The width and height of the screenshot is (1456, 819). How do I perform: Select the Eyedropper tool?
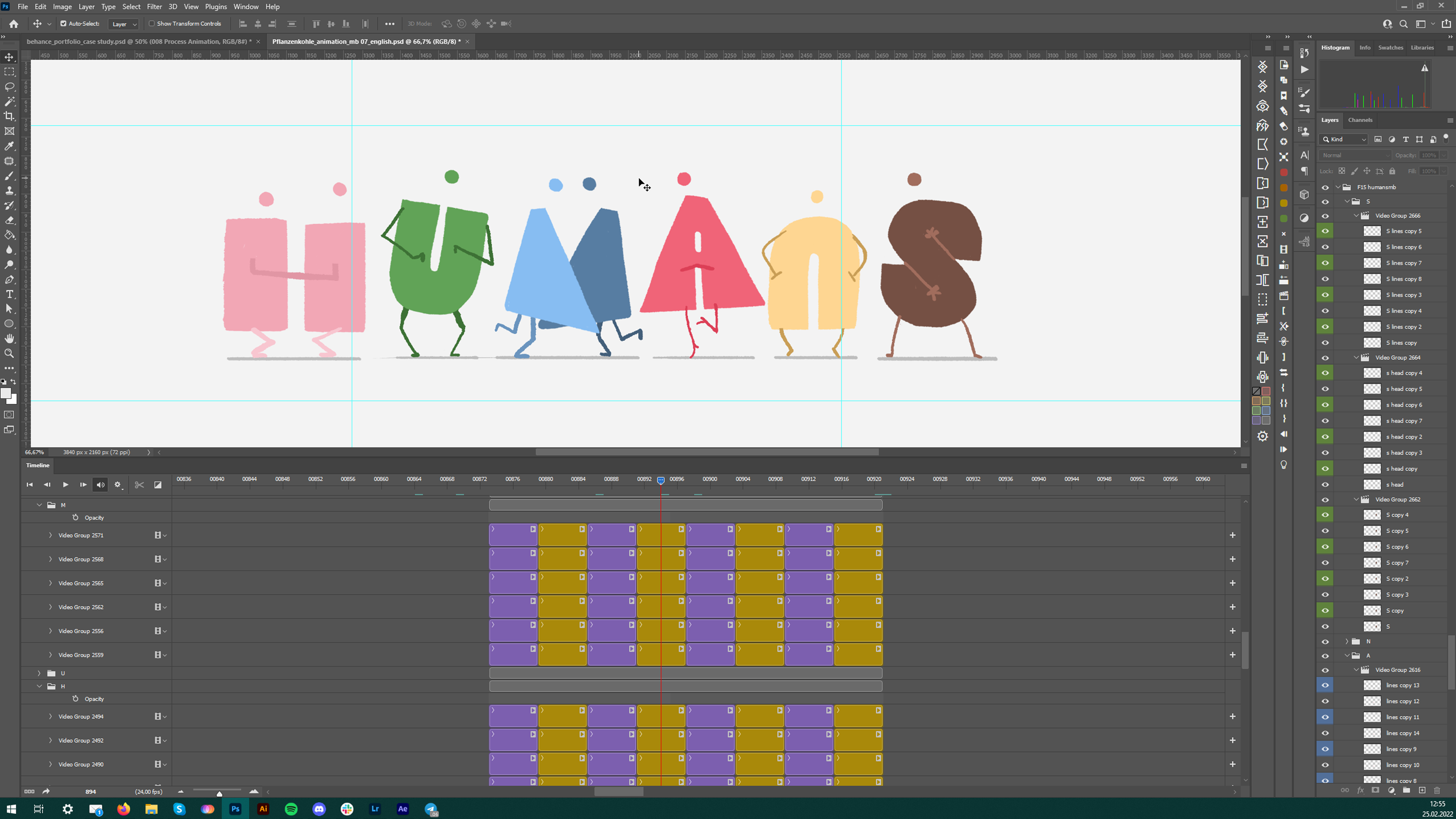[9, 146]
